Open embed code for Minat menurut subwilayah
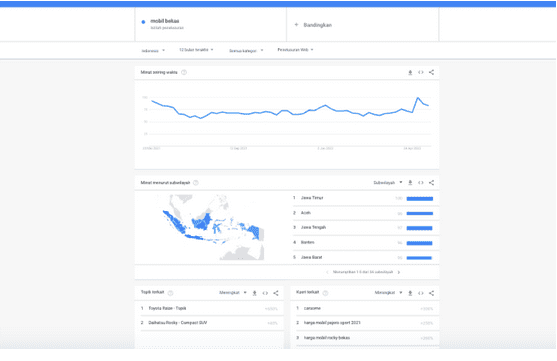The height and width of the screenshot is (361, 557). (x=421, y=183)
